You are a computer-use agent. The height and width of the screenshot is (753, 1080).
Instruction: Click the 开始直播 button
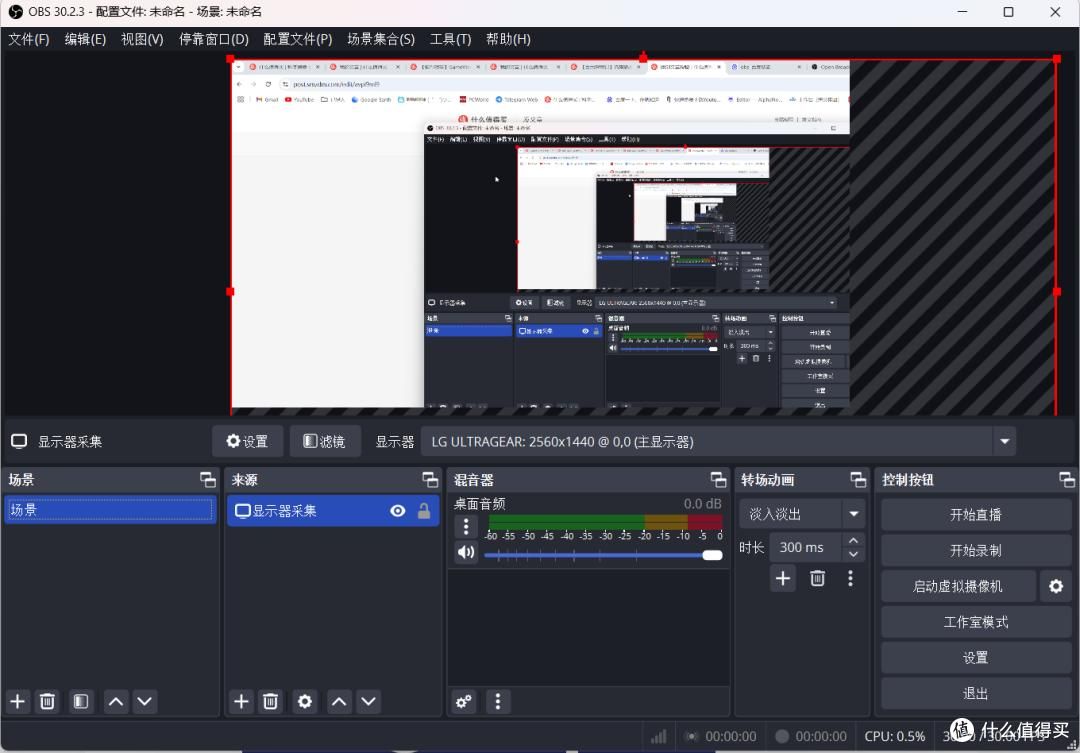(x=975, y=515)
